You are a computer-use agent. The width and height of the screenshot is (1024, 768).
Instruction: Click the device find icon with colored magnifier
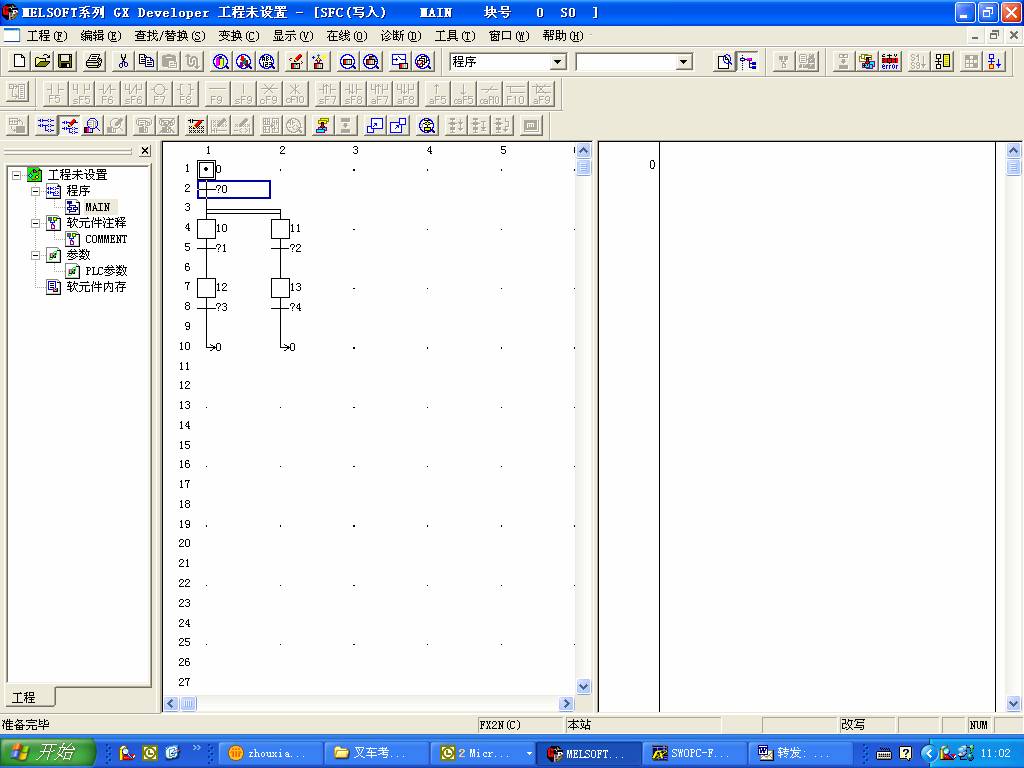[221, 61]
